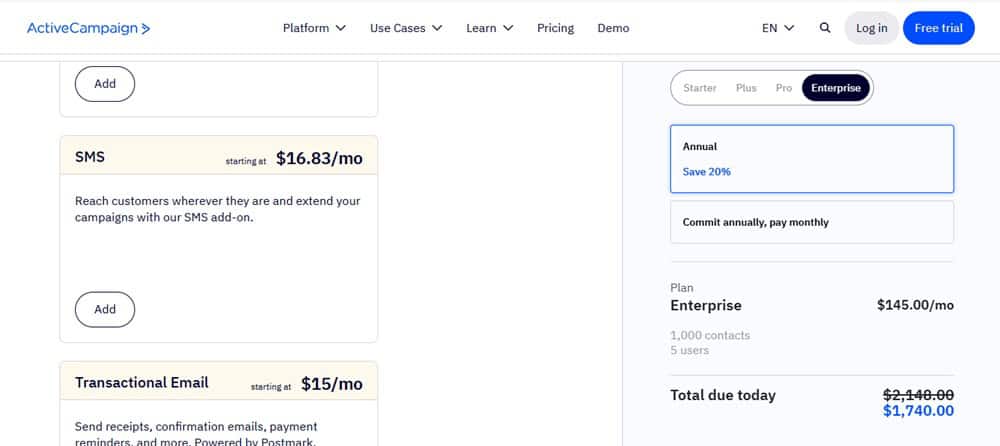The height and width of the screenshot is (446, 1000).
Task: Select the Plus plan tab
Action: point(746,88)
